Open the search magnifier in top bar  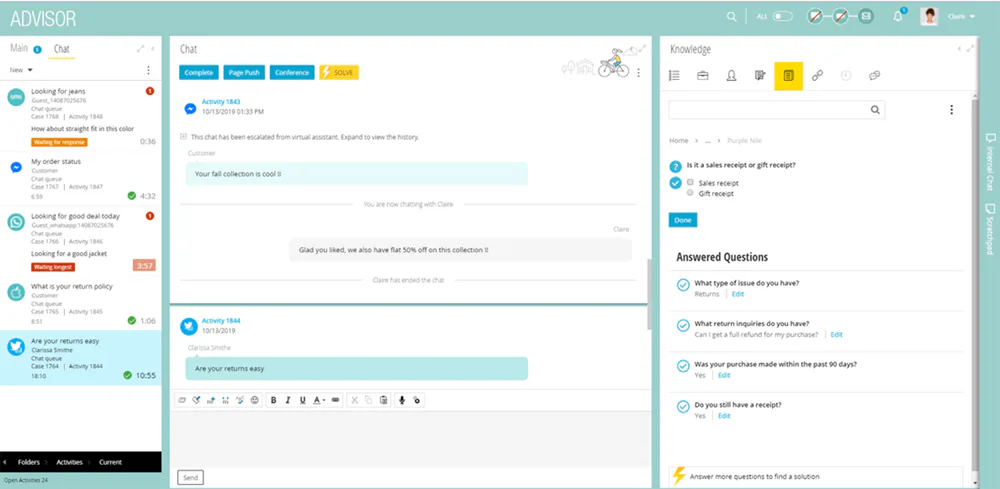click(732, 17)
